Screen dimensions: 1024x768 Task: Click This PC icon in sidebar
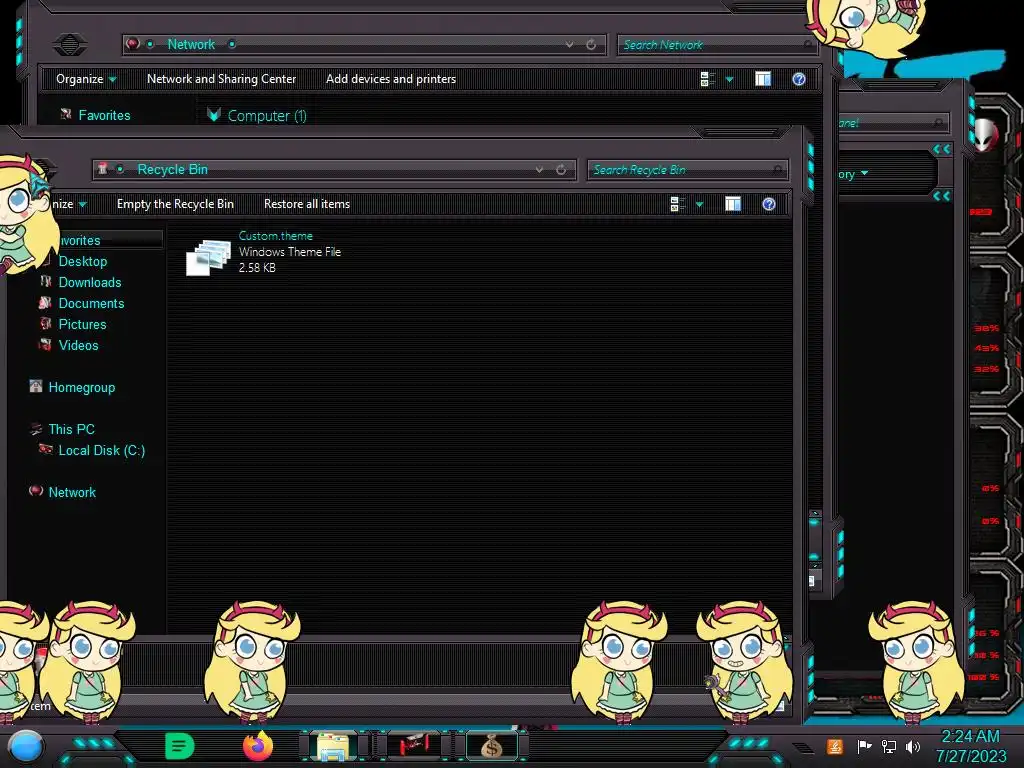(x=36, y=428)
